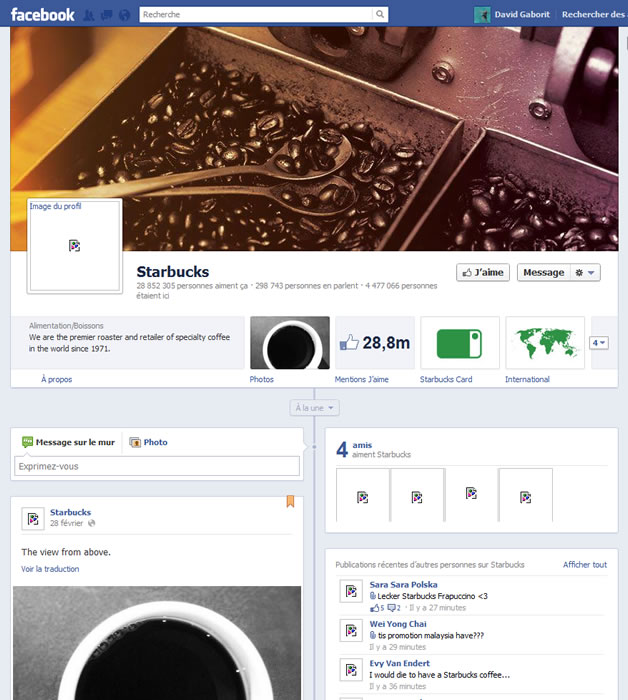628x700 pixels.
Task: Select the Photo composer tab
Action: [x=148, y=442]
